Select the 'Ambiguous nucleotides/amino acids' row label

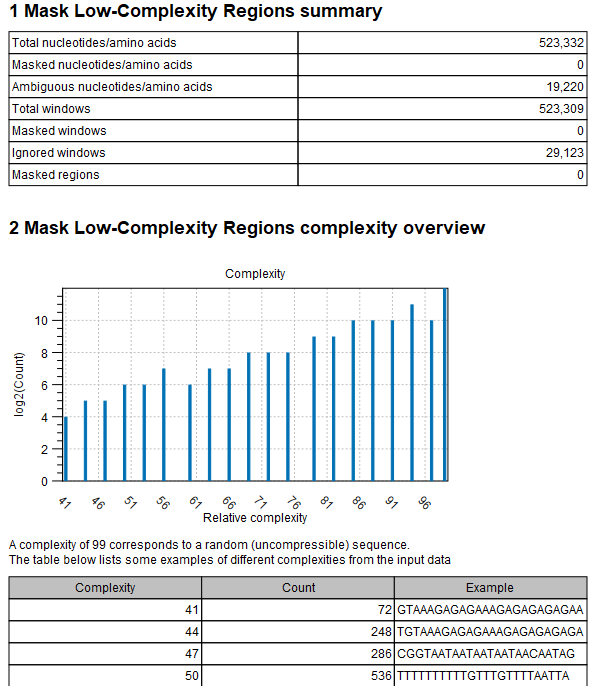click(111, 87)
